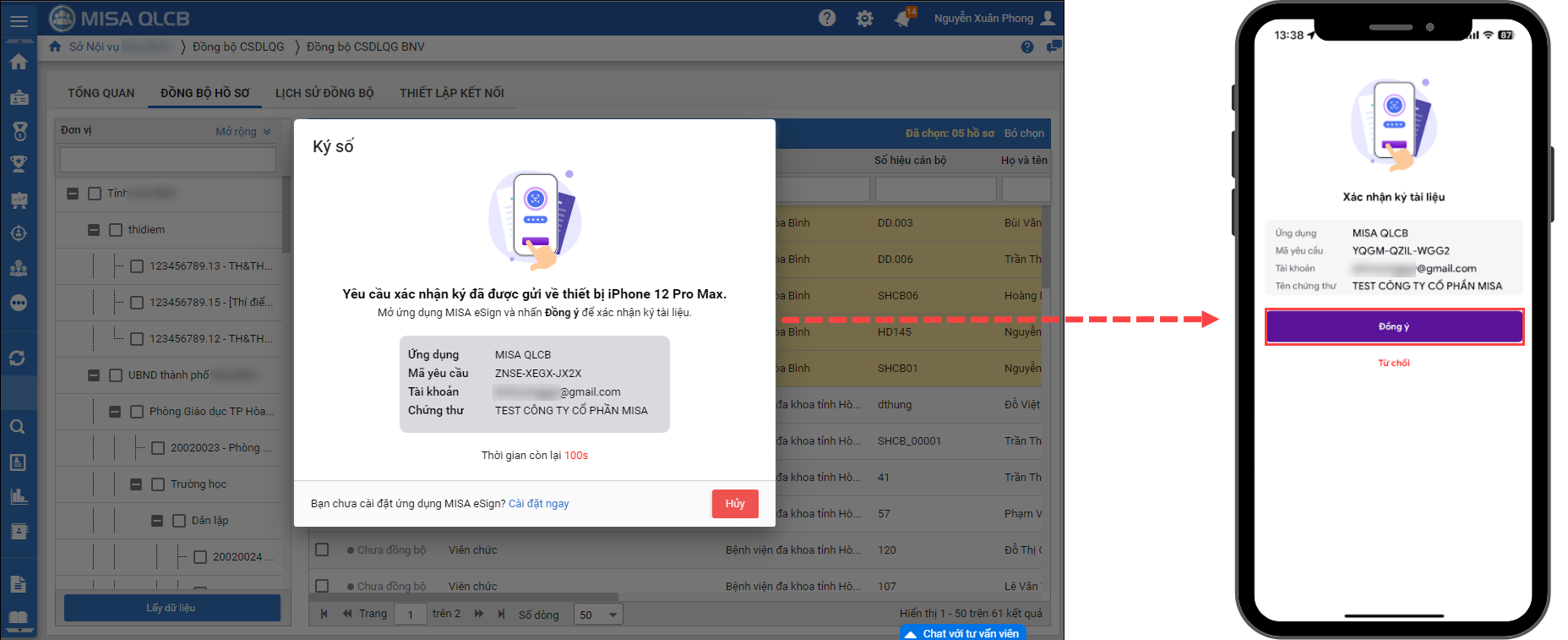Collapse the Tỉnh tree node
The image size is (1568, 640).
click(73, 194)
